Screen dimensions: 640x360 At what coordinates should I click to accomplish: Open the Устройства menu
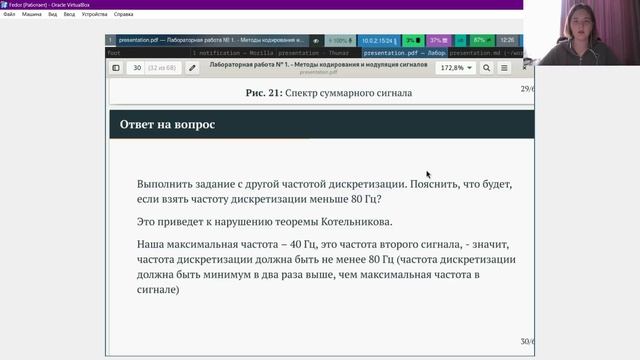[x=94, y=14]
